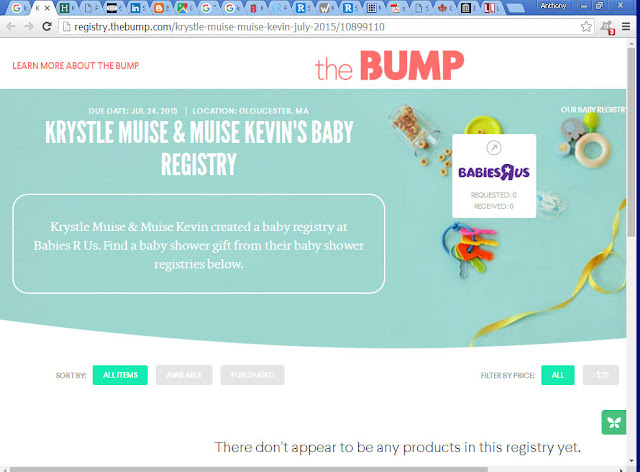Click Our Baby Registry heading link
Viewport: 640px width, 472px height.
tap(593, 110)
